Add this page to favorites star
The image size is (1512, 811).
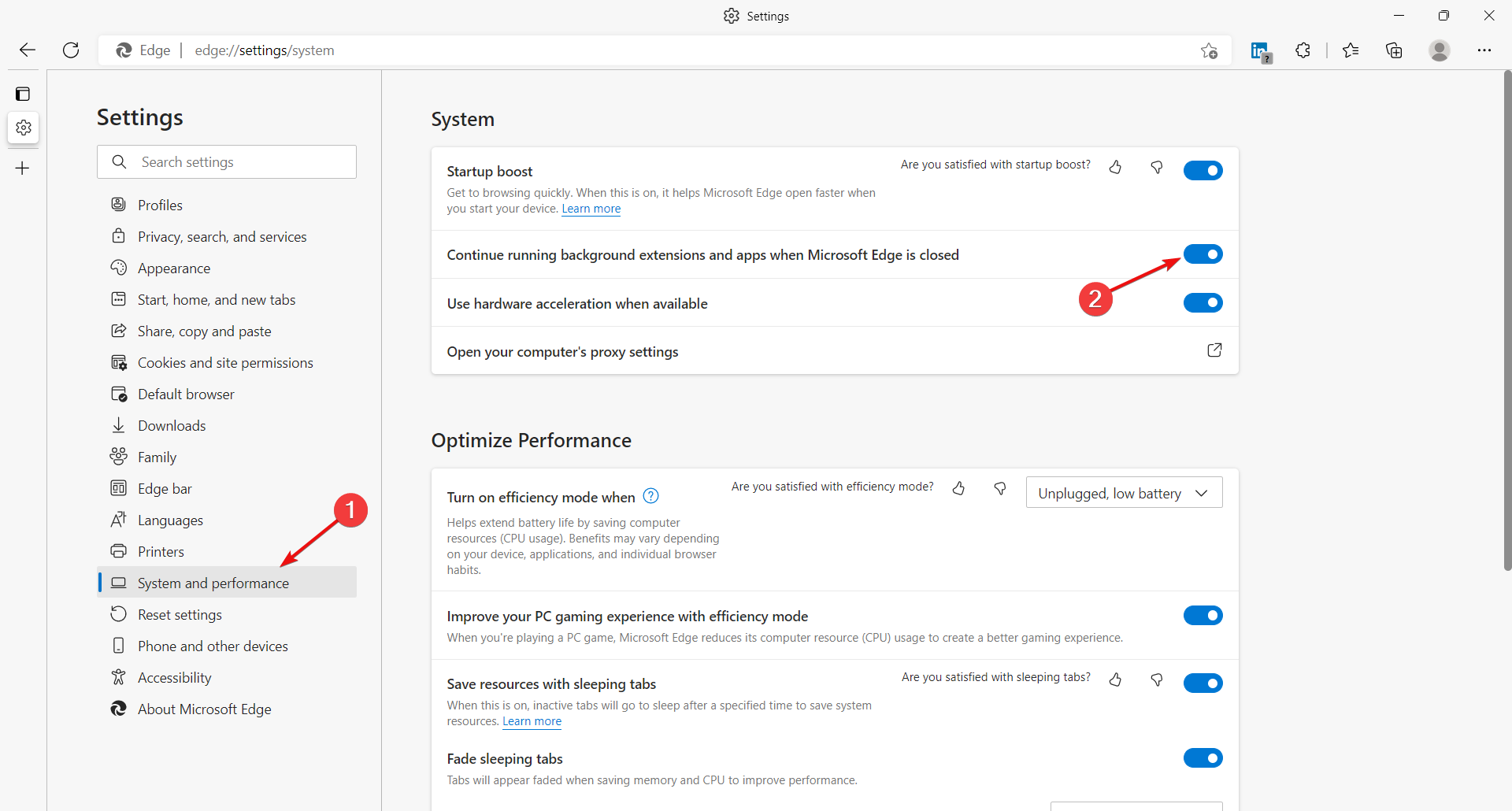1210,51
